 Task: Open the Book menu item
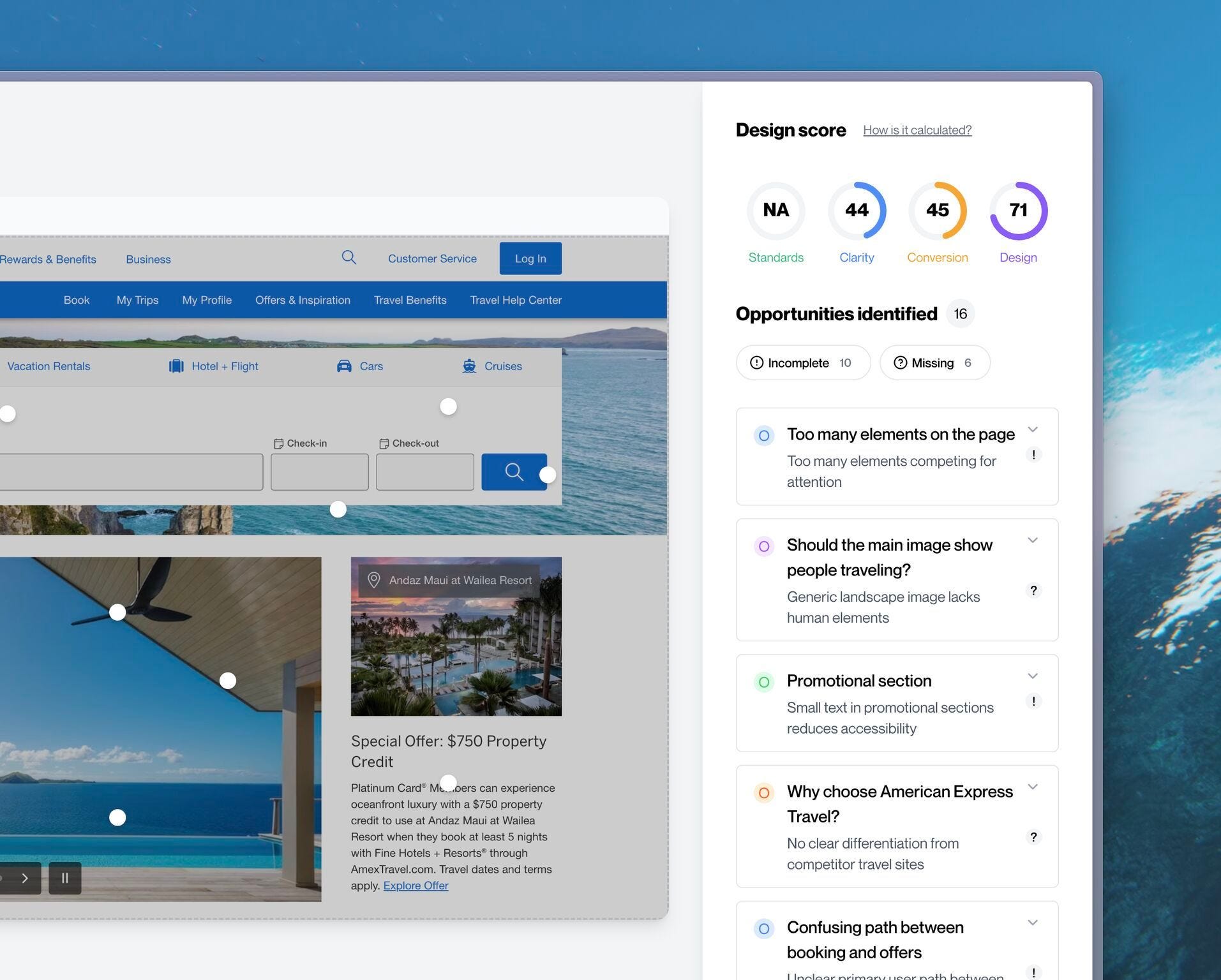pyautogui.click(x=77, y=300)
